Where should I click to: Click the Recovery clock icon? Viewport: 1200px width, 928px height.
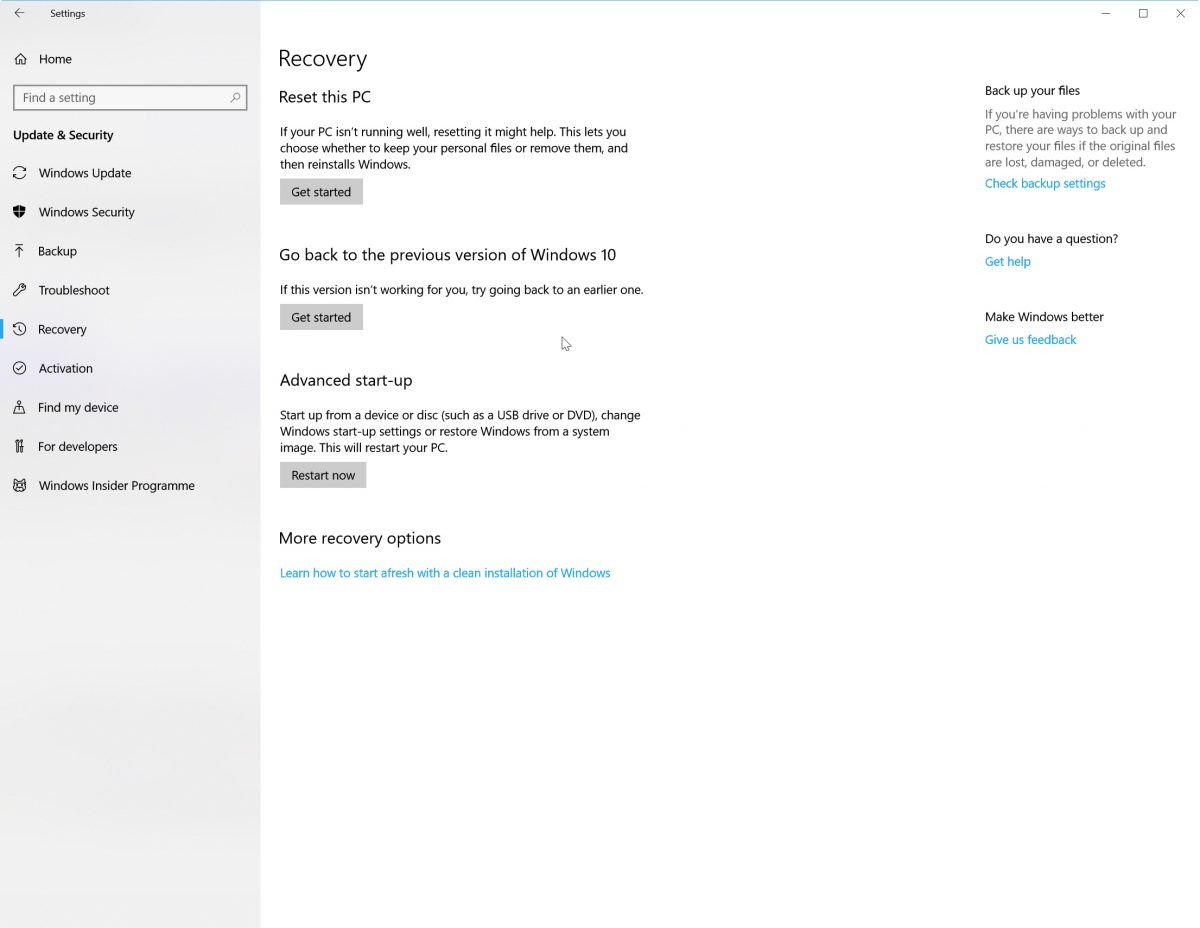(19, 329)
